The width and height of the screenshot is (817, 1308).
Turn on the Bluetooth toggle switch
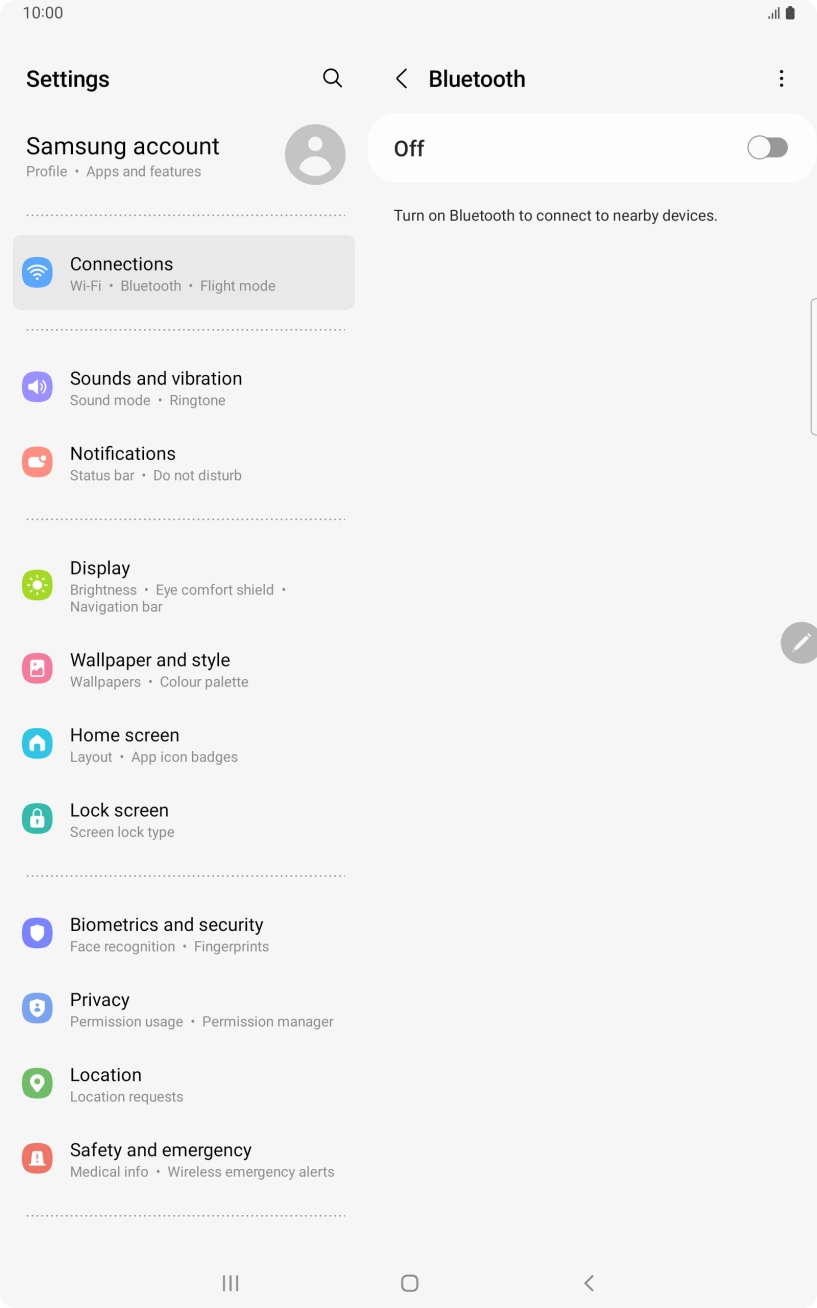coord(767,148)
